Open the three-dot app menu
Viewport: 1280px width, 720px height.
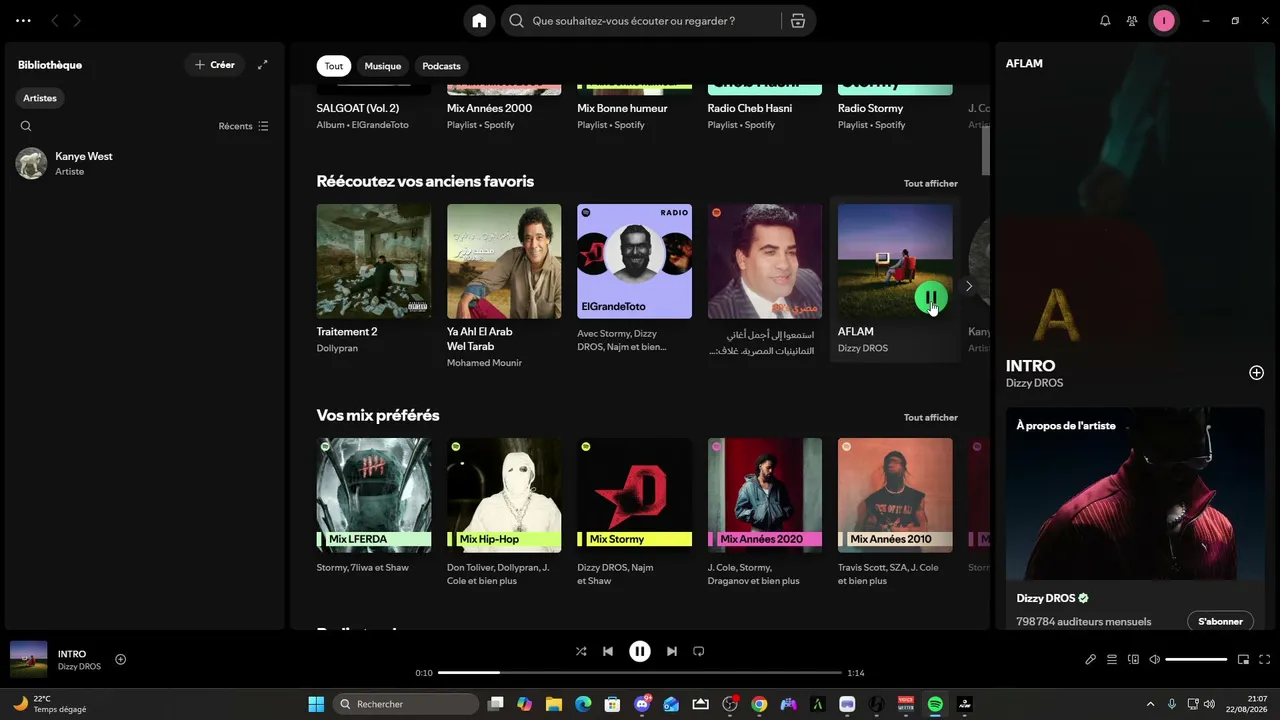tap(24, 21)
